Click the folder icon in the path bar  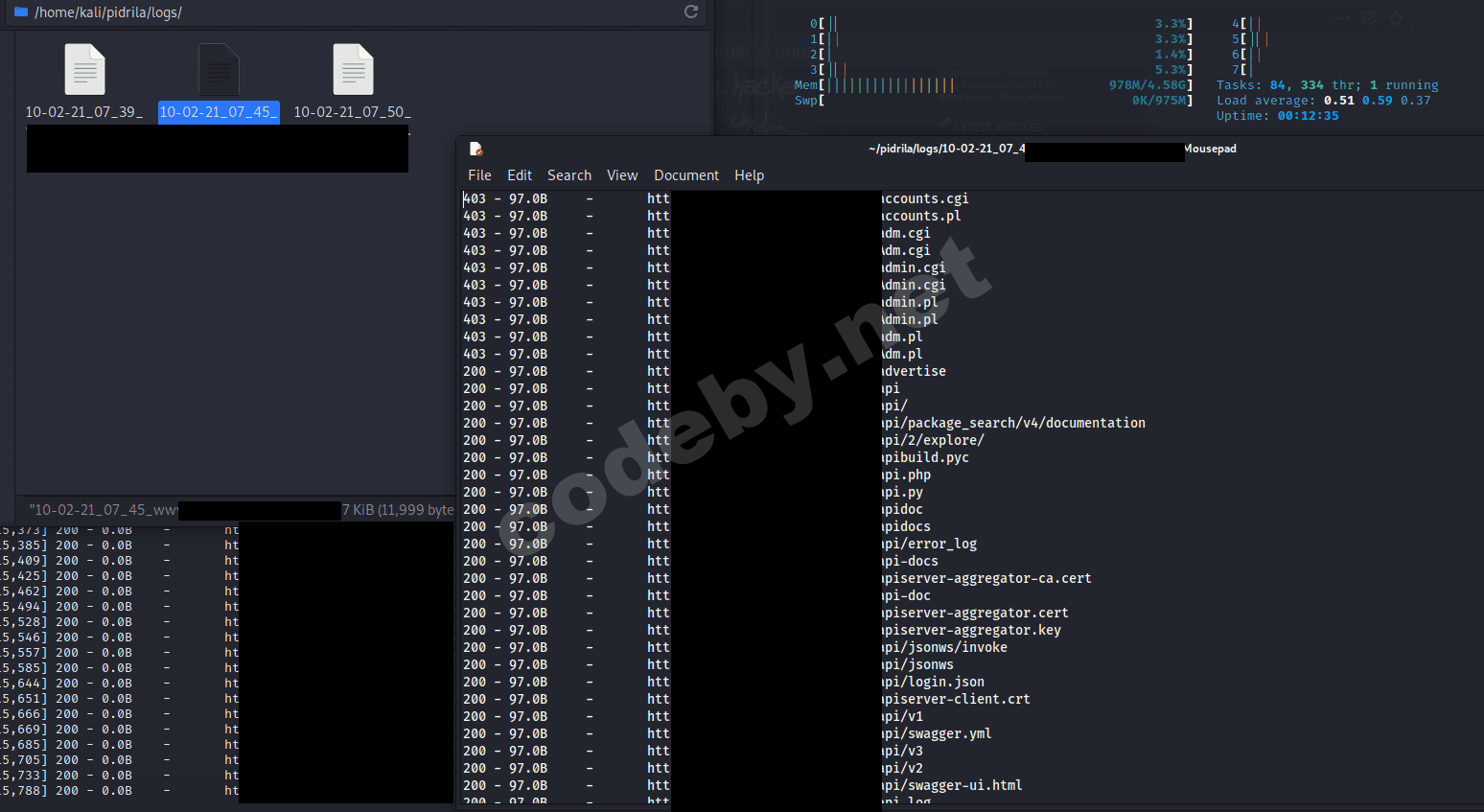coord(21,12)
